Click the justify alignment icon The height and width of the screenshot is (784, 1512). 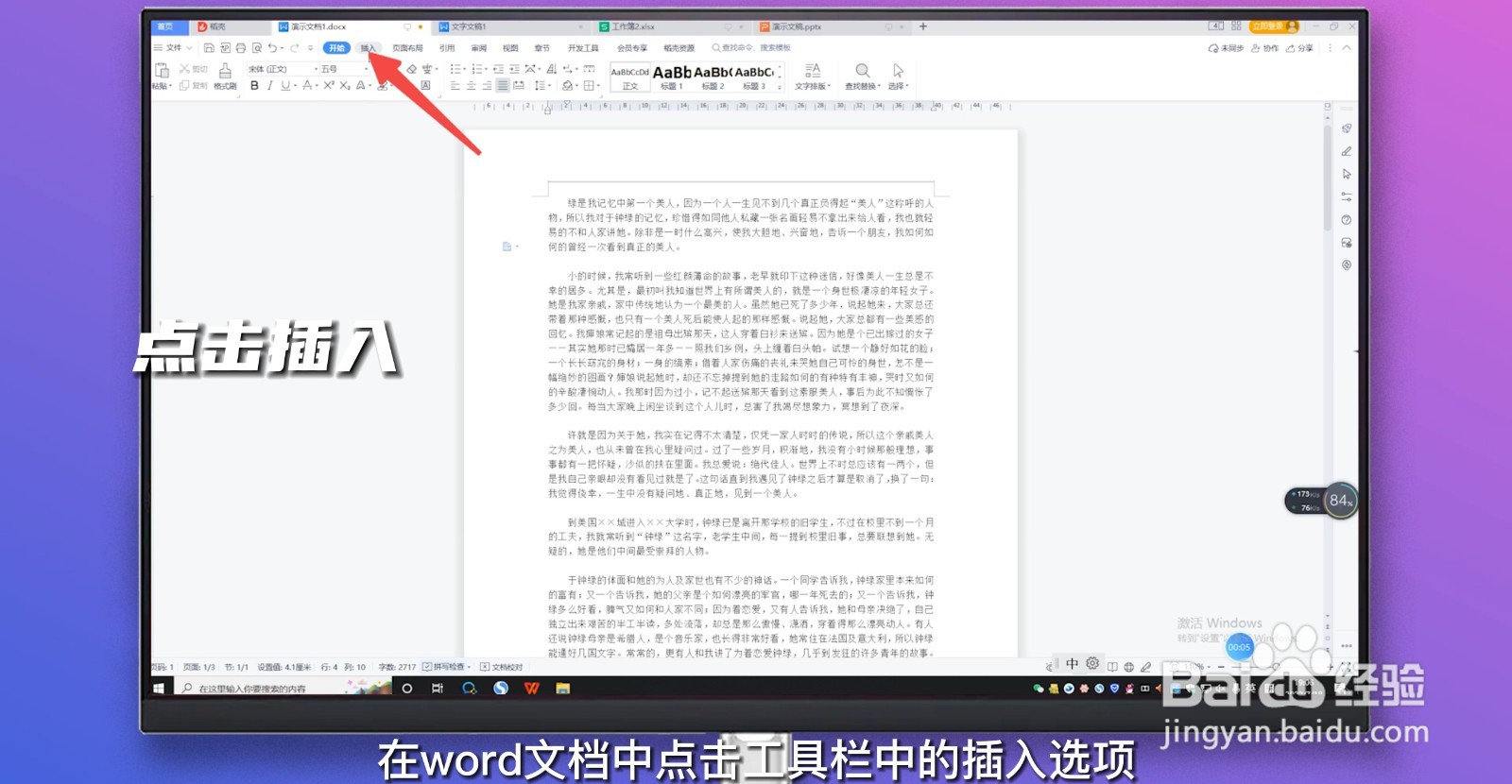(x=503, y=85)
